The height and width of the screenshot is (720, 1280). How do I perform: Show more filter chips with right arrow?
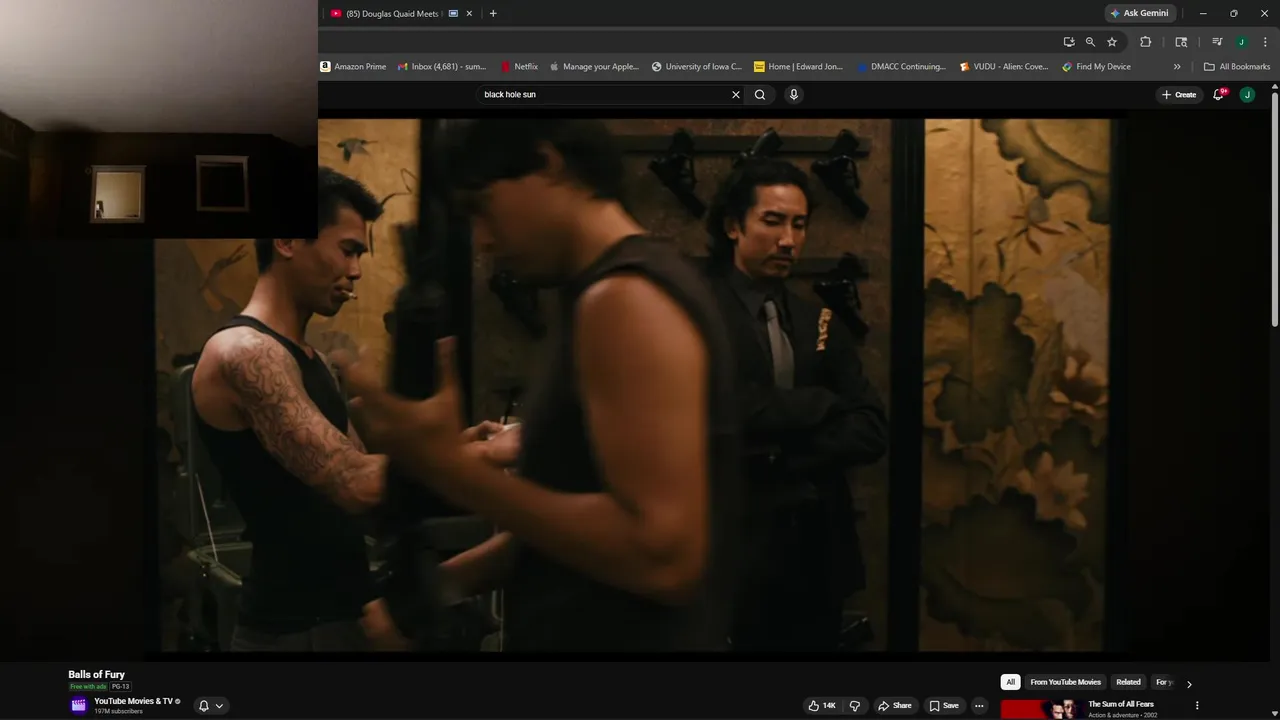pyautogui.click(x=1189, y=684)
